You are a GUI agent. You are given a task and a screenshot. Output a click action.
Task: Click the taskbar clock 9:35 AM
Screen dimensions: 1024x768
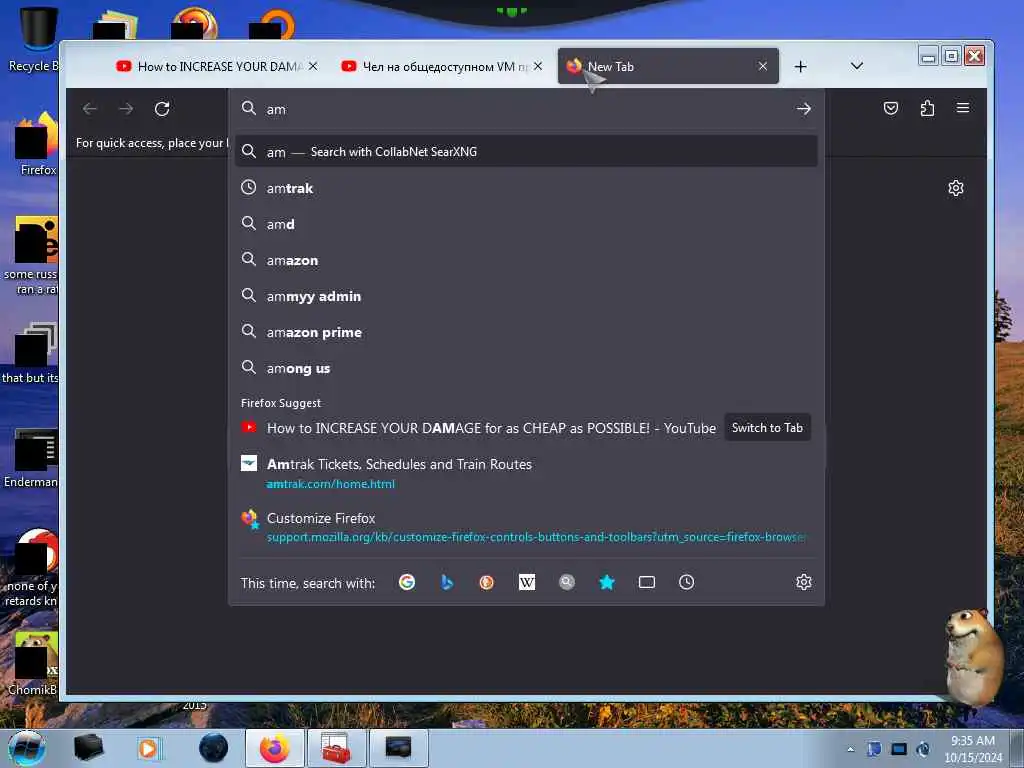click(x=972, y=748)
